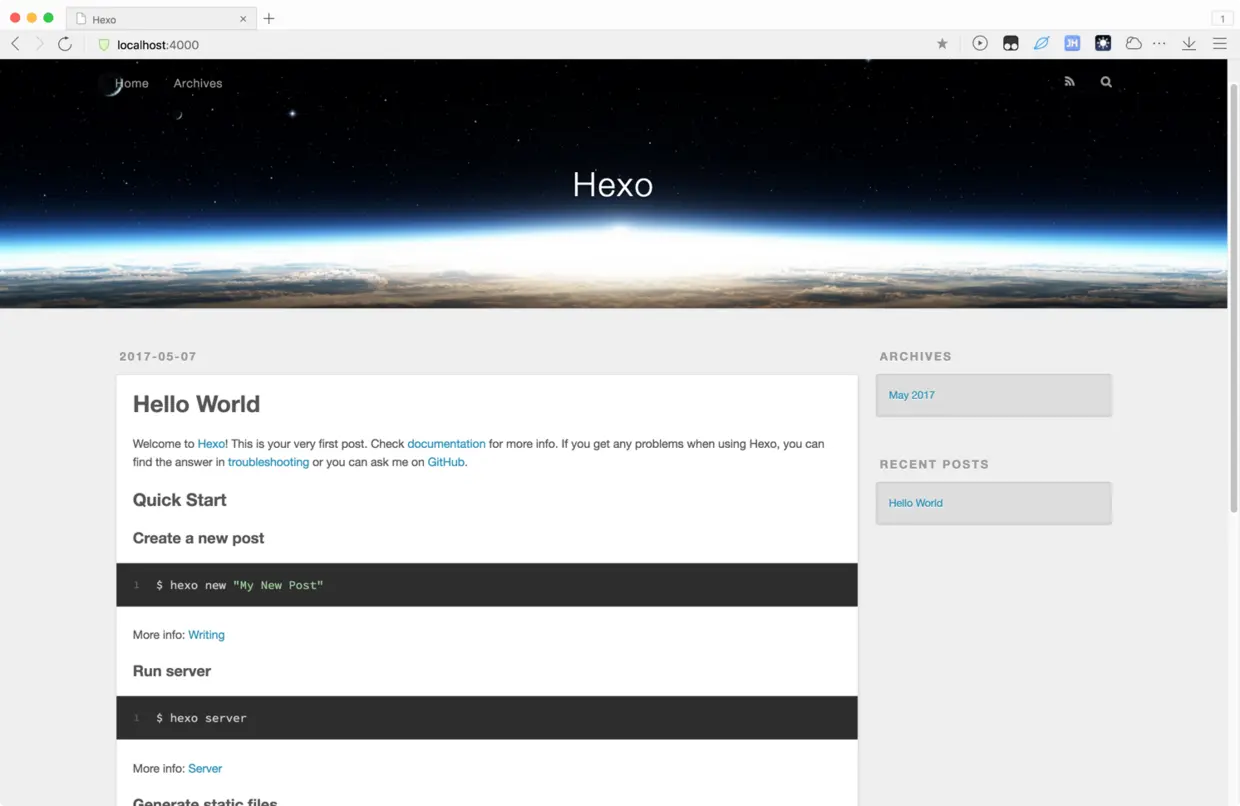Open the cloud extension icon
This screenshot has height=806, width=1240.
(1133, 44)
